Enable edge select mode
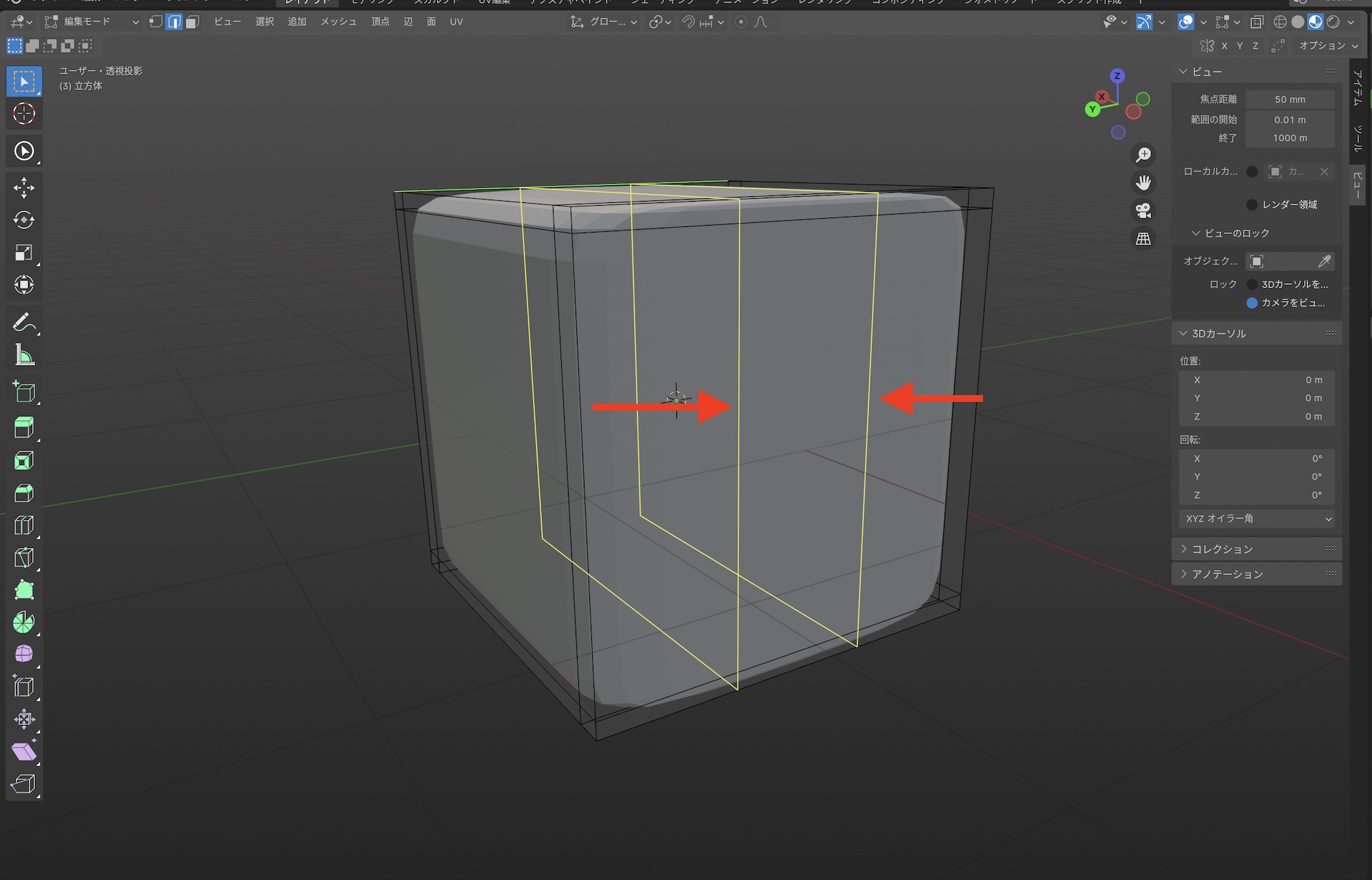The width and height of the screenshot is (1372, 880). point(174,22)
